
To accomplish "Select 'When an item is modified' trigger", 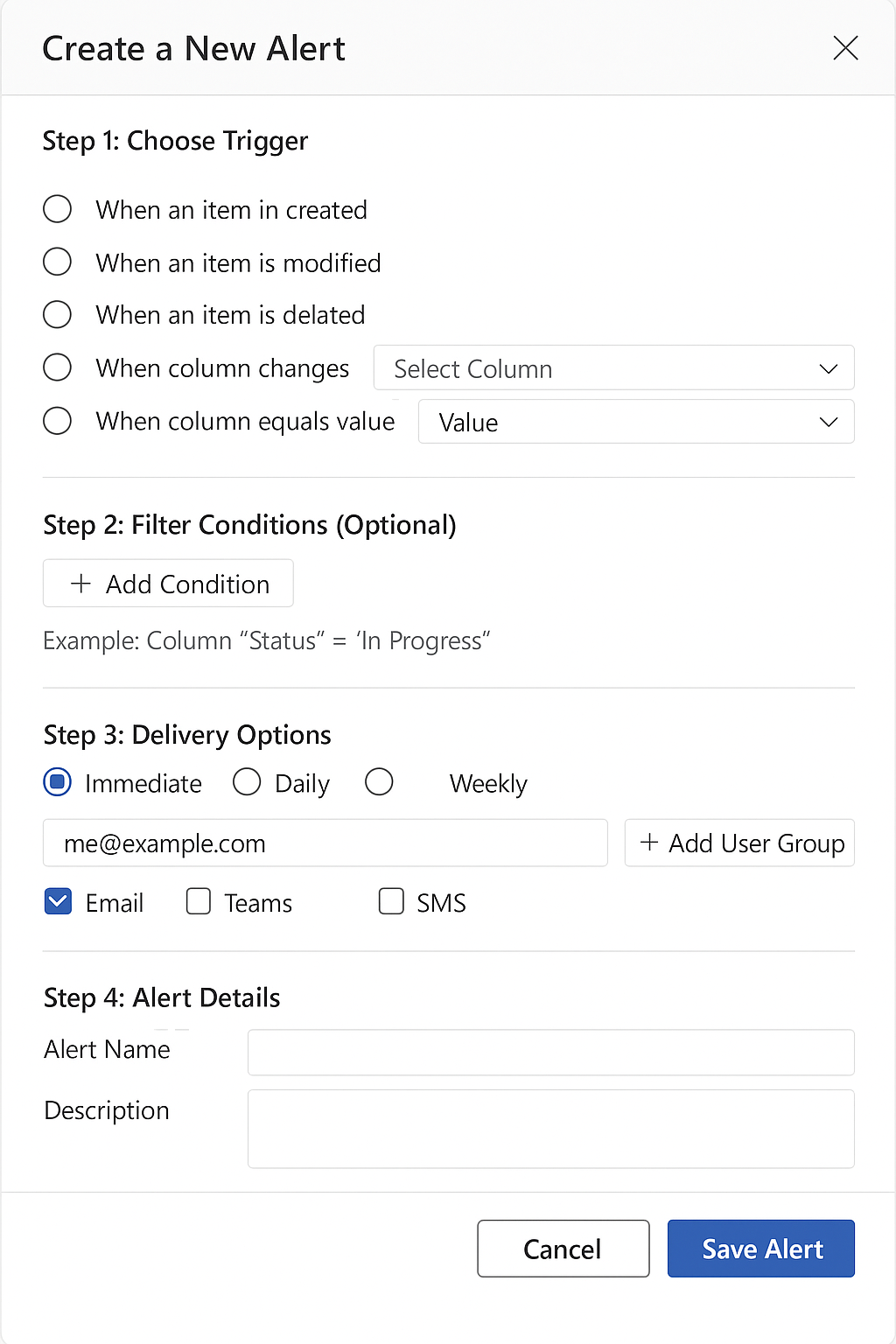I will (58, 262).
